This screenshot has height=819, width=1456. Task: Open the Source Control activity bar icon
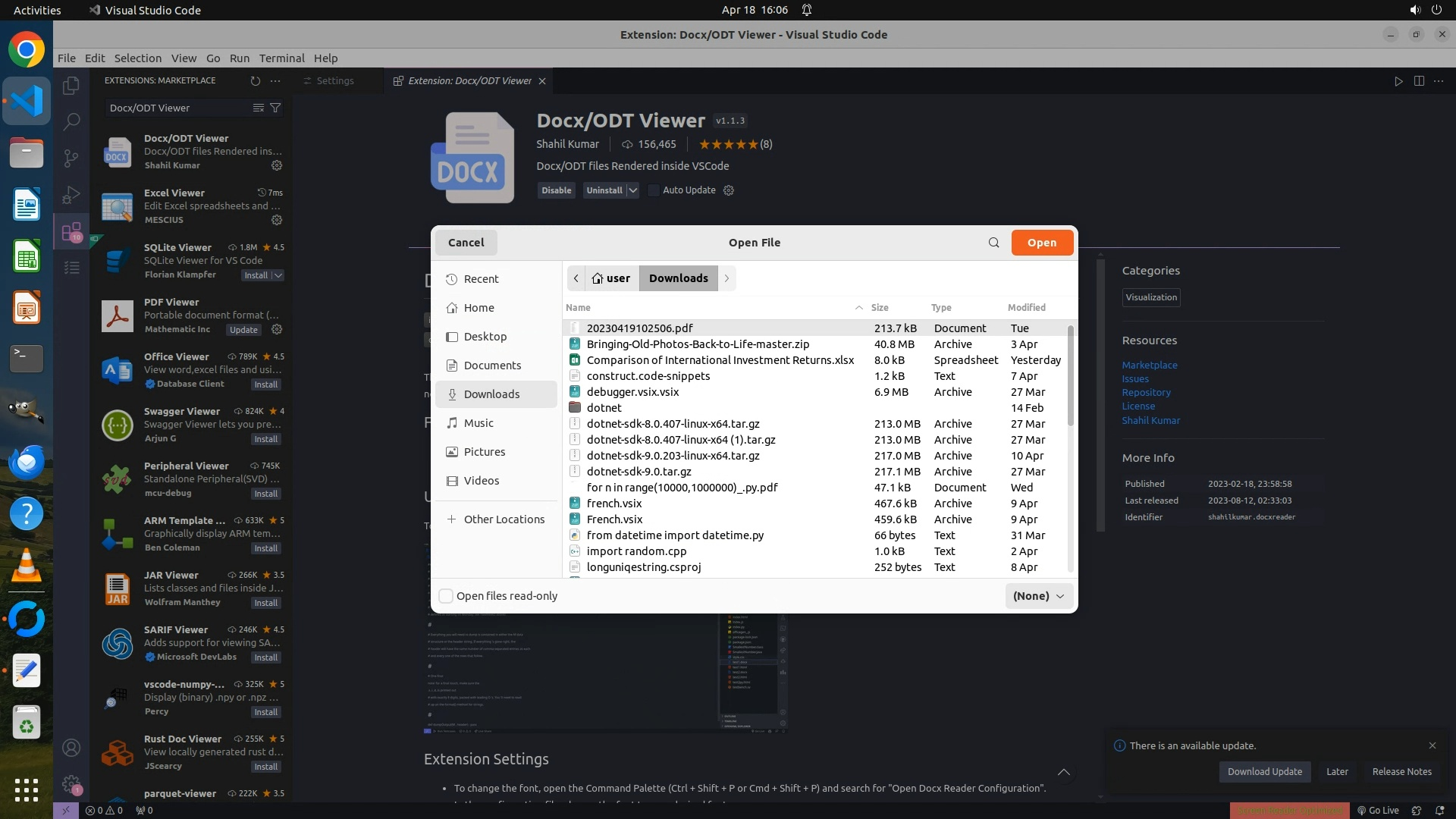point(71,158)
